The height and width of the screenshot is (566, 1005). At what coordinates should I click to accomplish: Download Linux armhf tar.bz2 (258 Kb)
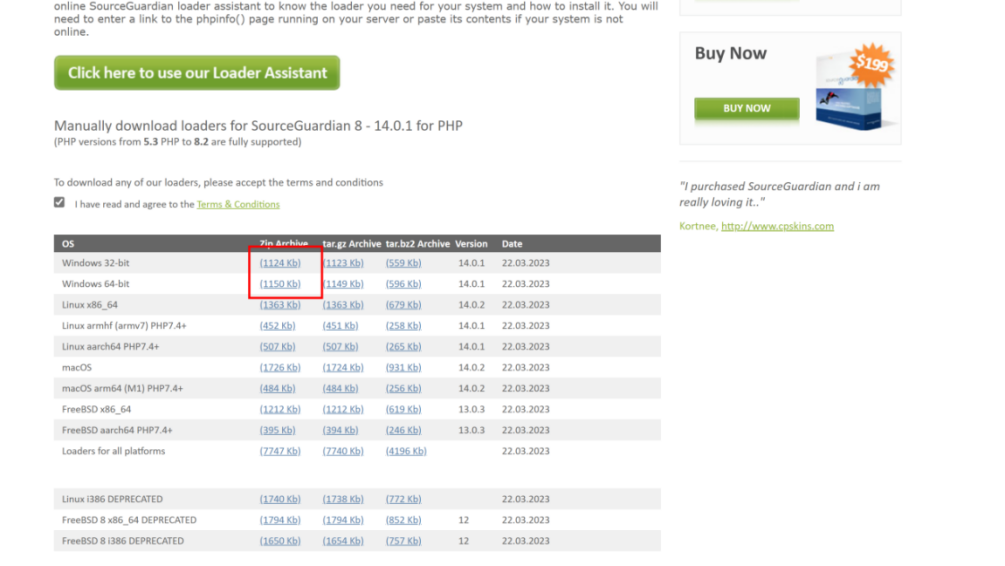[x=403, y=326]
